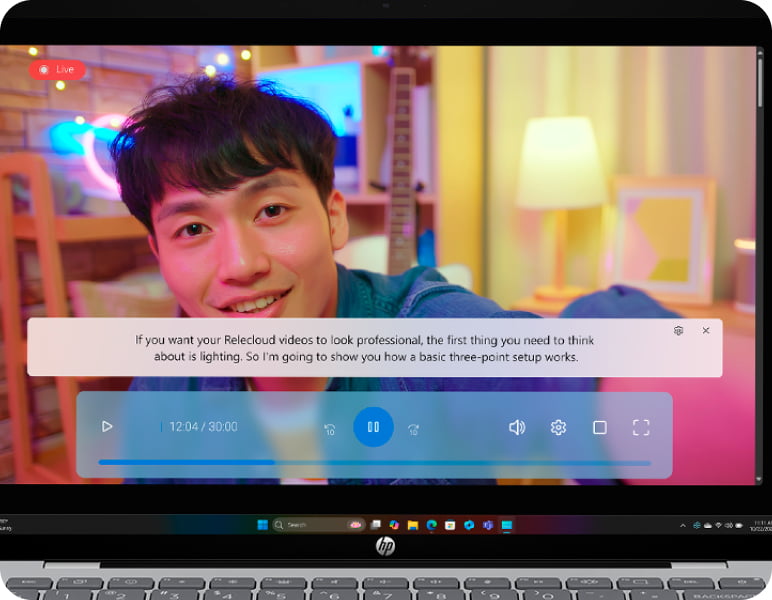Enter fullscreen mode in the video player
This screenshot has height=600, width=772.
(641, 427)
